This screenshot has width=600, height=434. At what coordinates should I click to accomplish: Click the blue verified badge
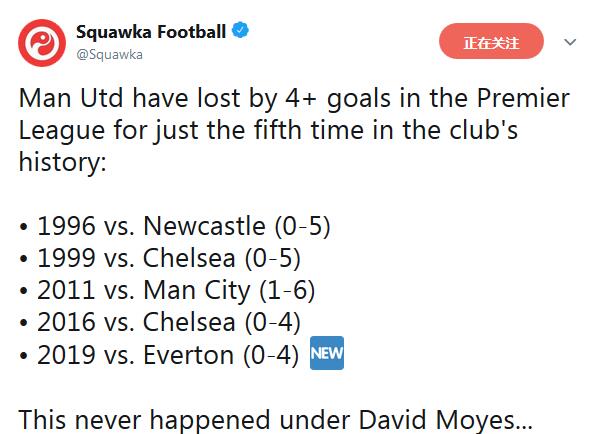pos(240,31)
